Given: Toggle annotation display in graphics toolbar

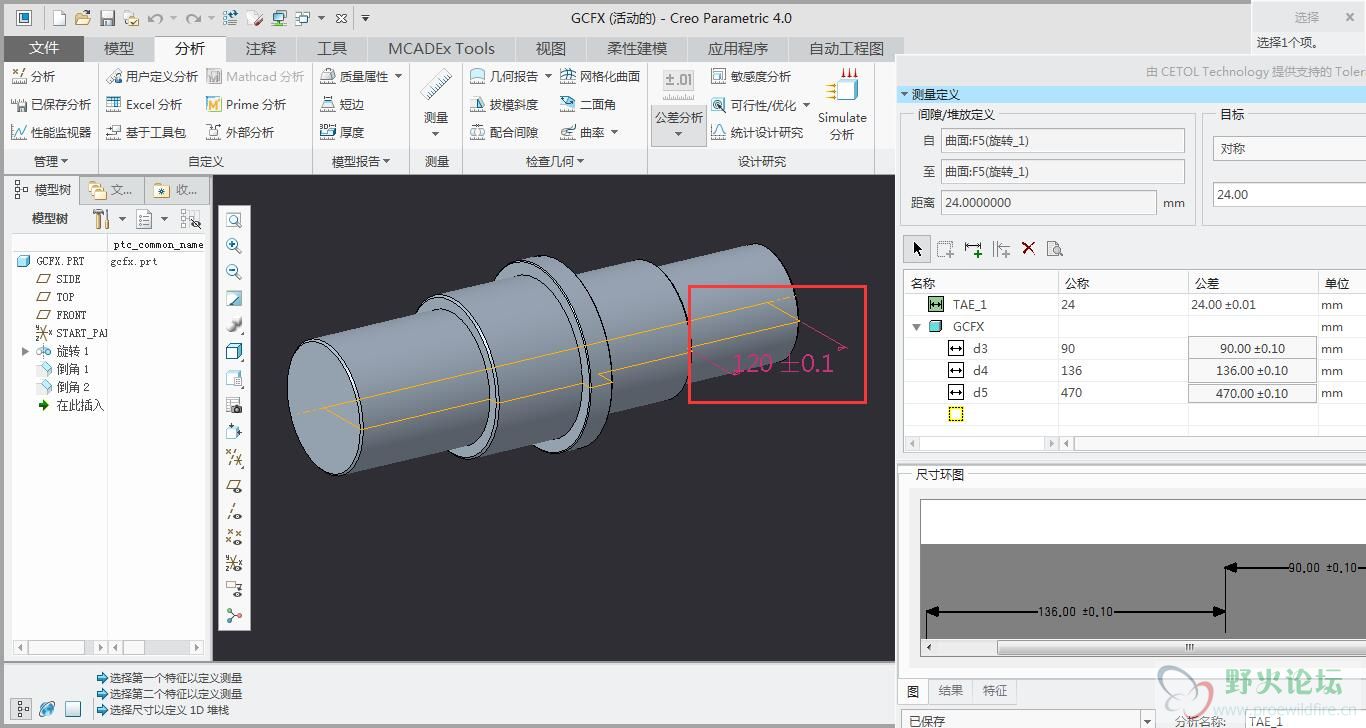Looking at the screenshot, I should point(234,589).
